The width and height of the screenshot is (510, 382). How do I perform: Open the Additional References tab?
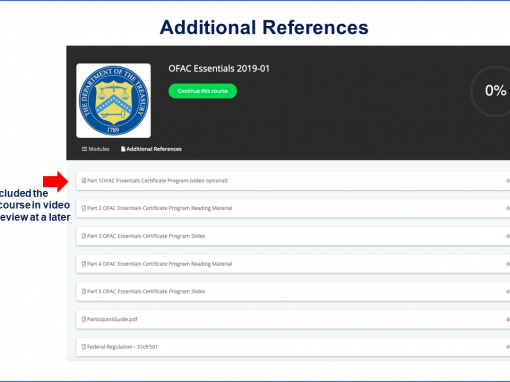coord(151,149)
